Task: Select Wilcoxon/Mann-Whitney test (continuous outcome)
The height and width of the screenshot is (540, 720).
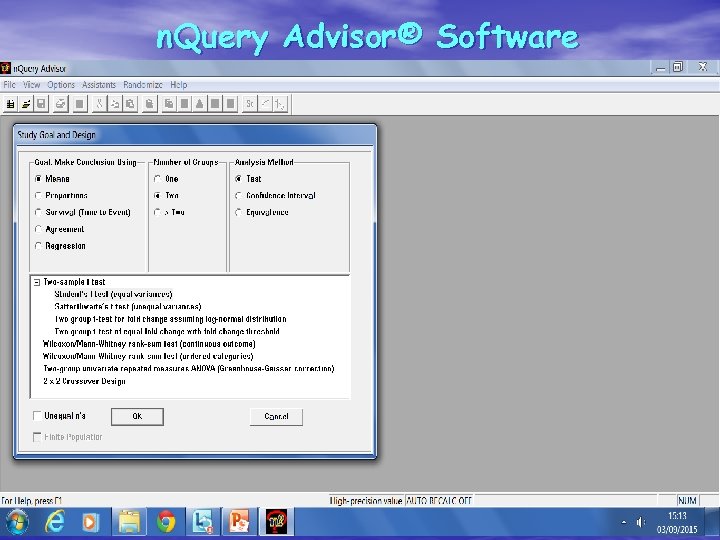Action: [x=149, y=343]
